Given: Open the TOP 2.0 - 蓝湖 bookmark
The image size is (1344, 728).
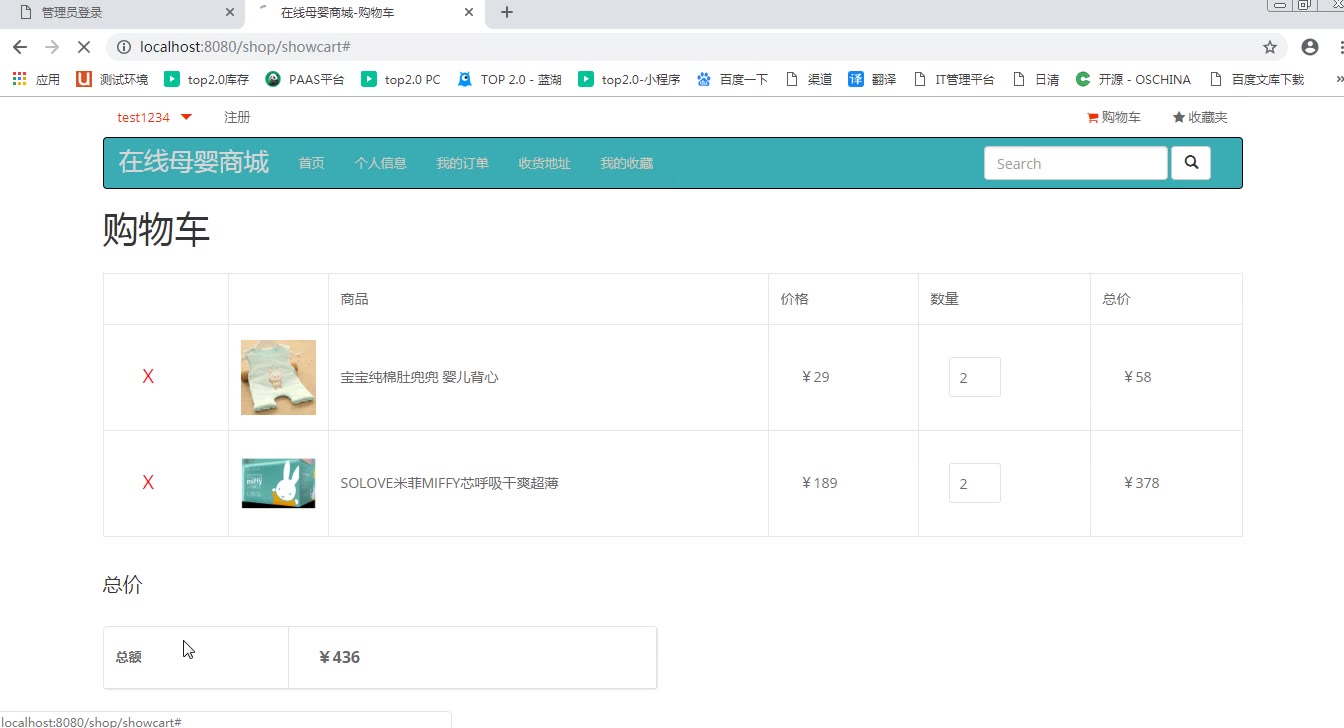Looking at the screenshot, I should [x=510, y=79].
